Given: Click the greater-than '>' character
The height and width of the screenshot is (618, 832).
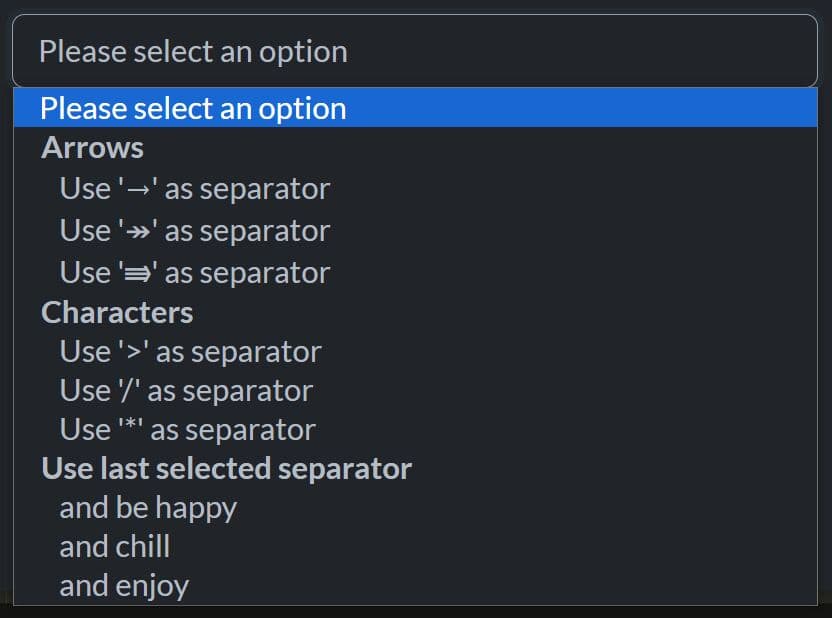Looking at the screenshot, I should point(133,352).
